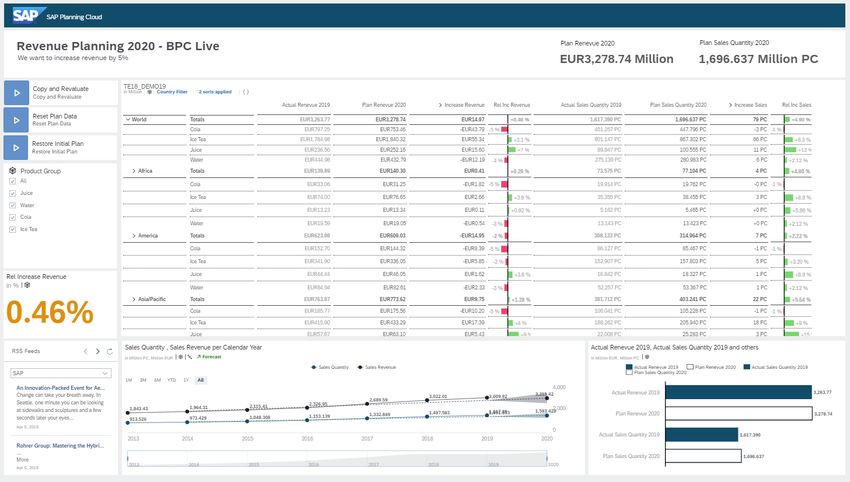Viewport: 850px width, 482px height.
Task: Select the 3M time range
Action: 143,380
